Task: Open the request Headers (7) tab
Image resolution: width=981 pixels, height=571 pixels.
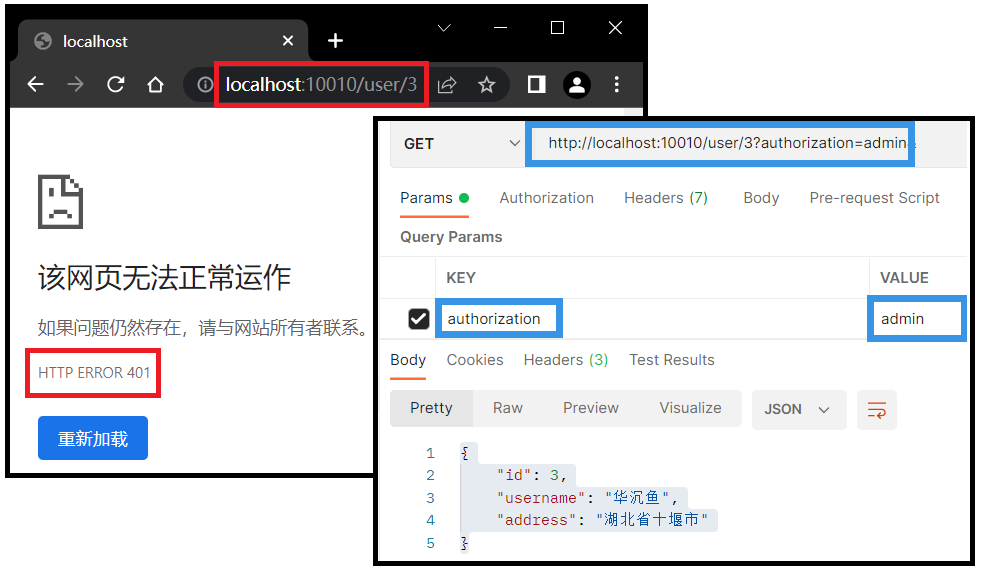Action: [x=666, y=198]
